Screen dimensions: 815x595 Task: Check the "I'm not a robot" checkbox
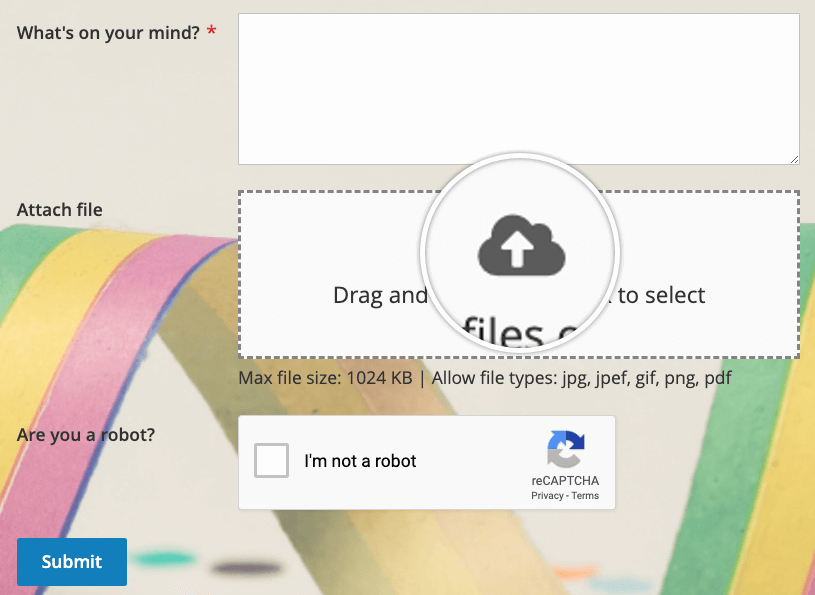coord(272,461)
